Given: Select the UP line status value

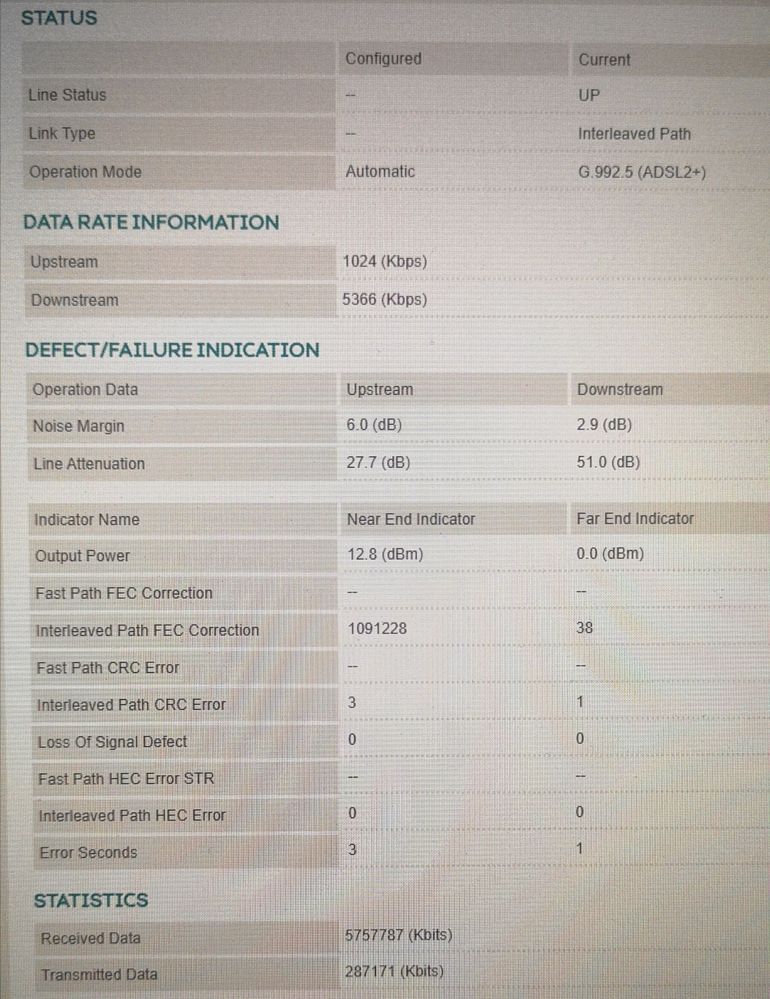Looking at the screenshot, I should (589, 96).
